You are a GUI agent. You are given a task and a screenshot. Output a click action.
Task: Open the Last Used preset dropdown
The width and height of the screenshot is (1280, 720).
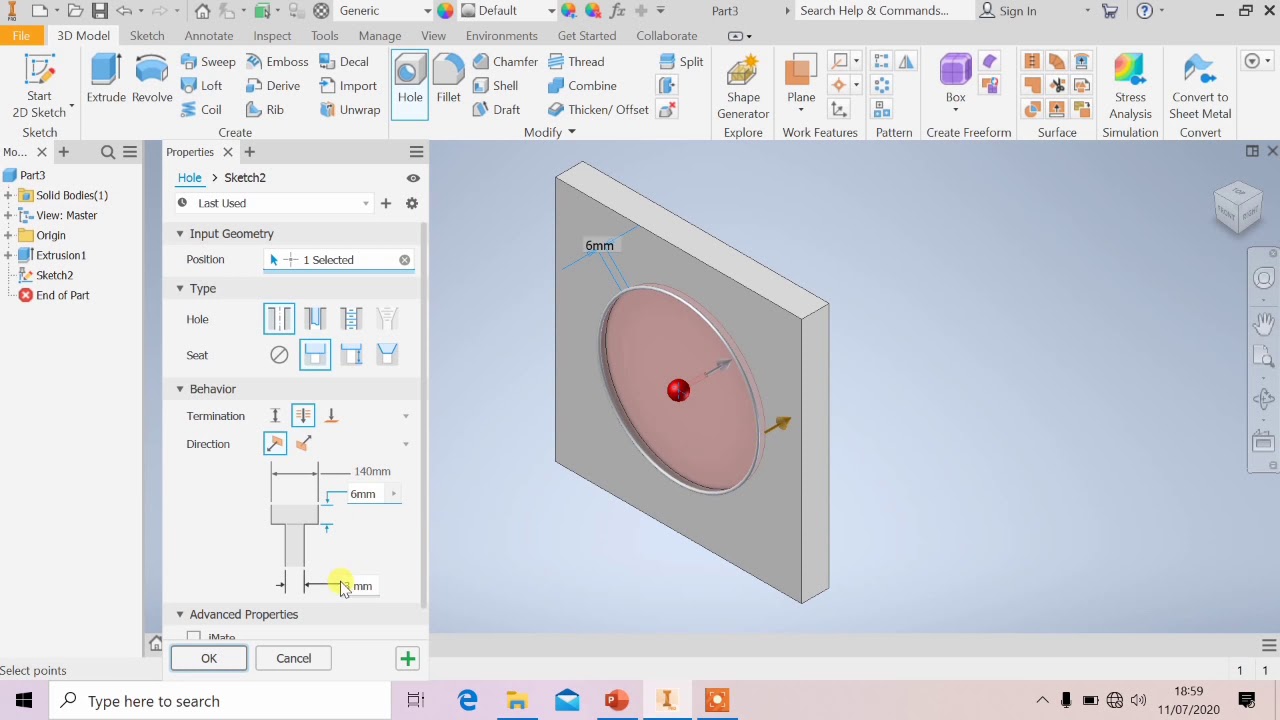coord(273,203)
